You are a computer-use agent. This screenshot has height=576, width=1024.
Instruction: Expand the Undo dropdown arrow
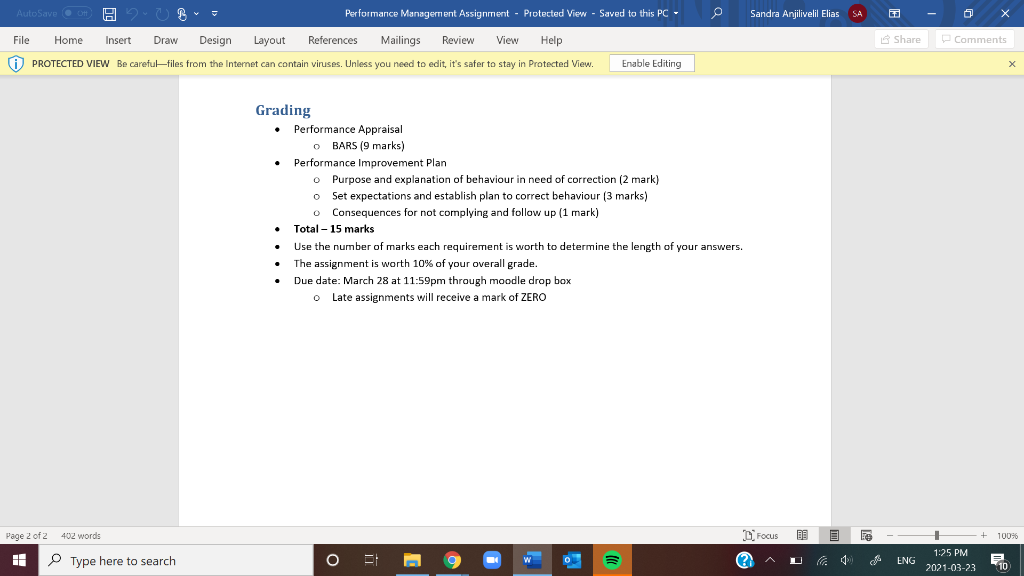(x=145, y=13)
